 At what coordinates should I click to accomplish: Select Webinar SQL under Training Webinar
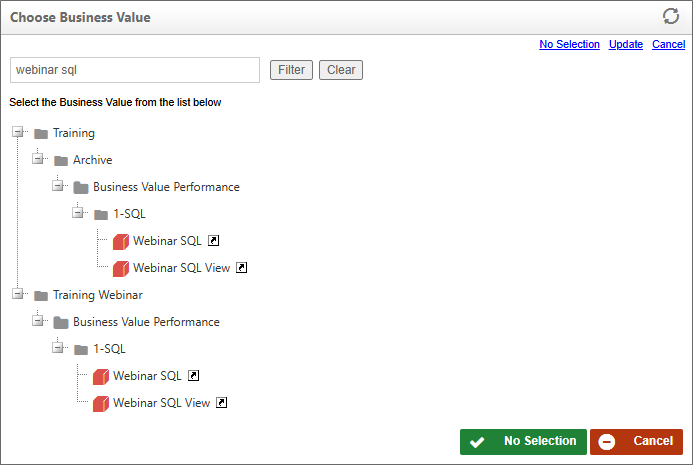tap(147, 376)
